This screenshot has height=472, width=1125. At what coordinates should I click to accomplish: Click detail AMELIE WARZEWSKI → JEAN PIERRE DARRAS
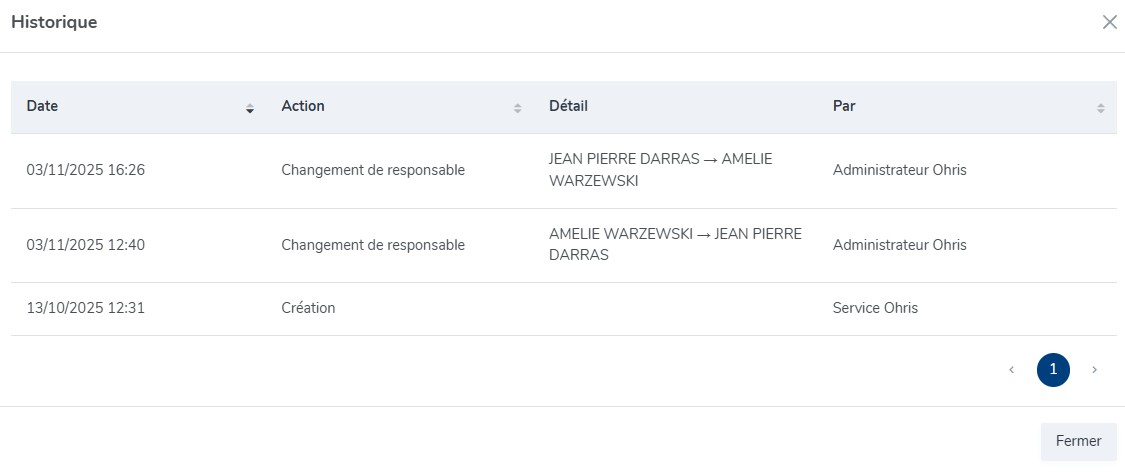tap(675, 245)
